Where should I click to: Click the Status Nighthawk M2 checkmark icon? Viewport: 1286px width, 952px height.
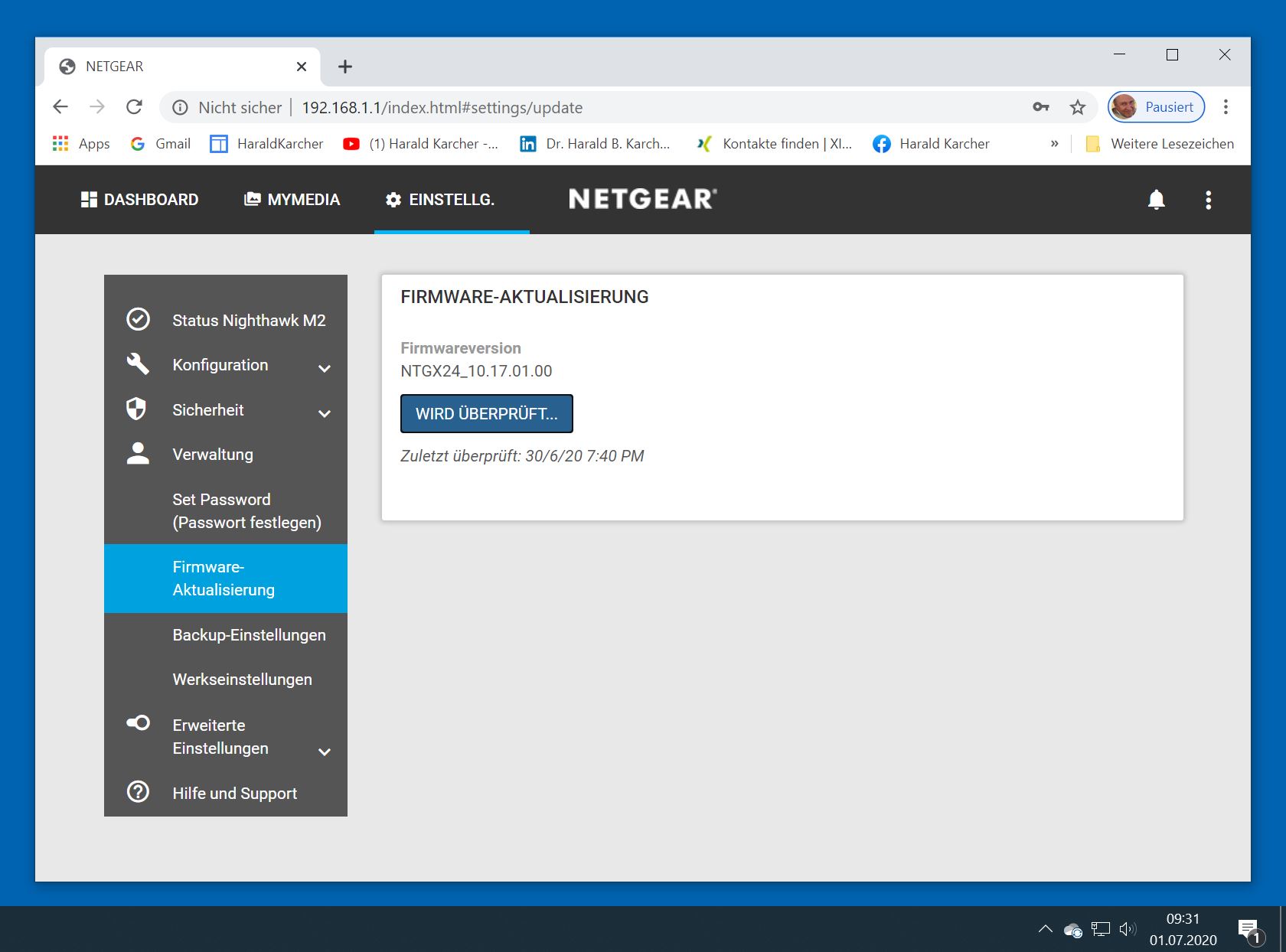pos(138,319)
